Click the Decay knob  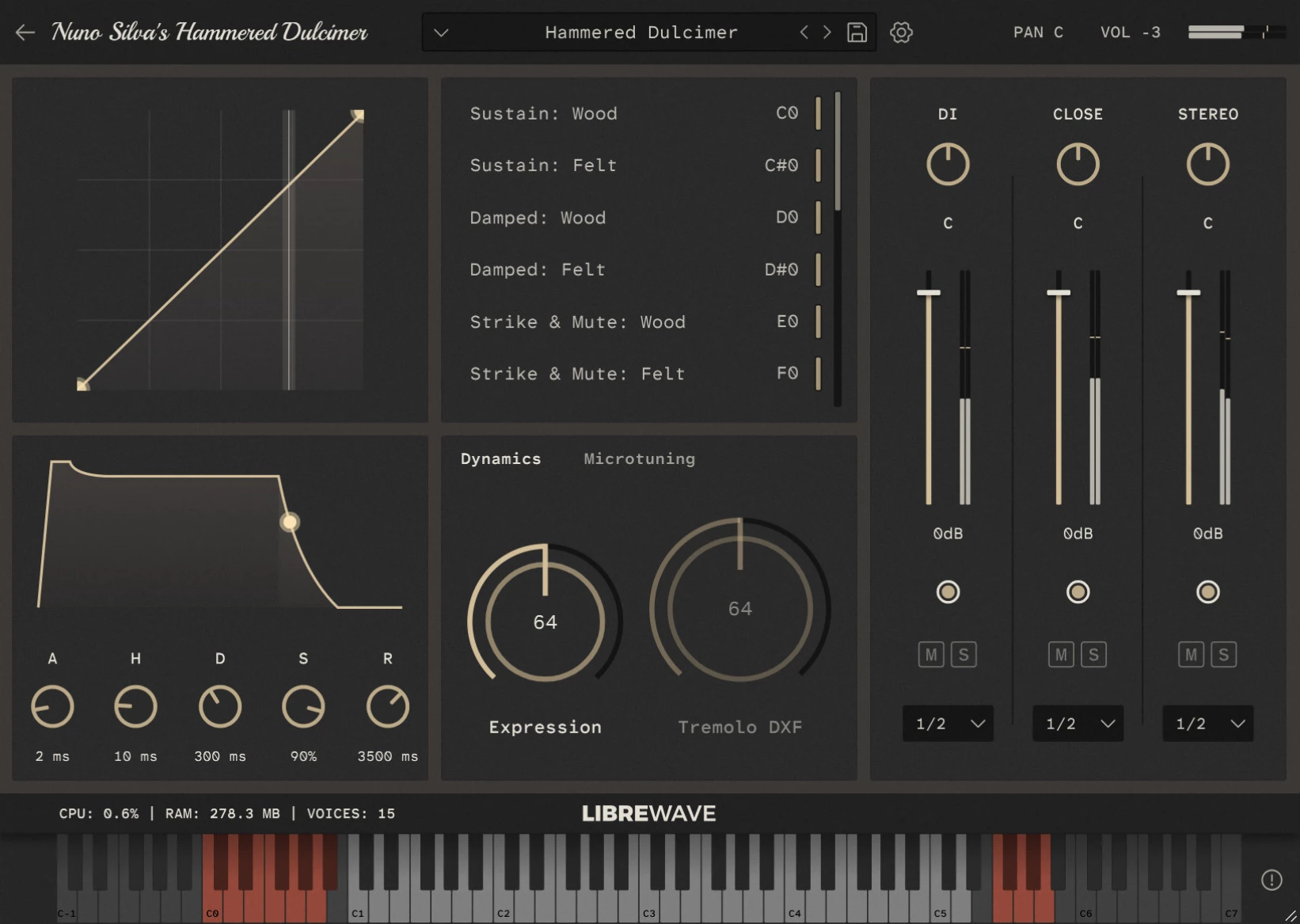tap(220, 706)
